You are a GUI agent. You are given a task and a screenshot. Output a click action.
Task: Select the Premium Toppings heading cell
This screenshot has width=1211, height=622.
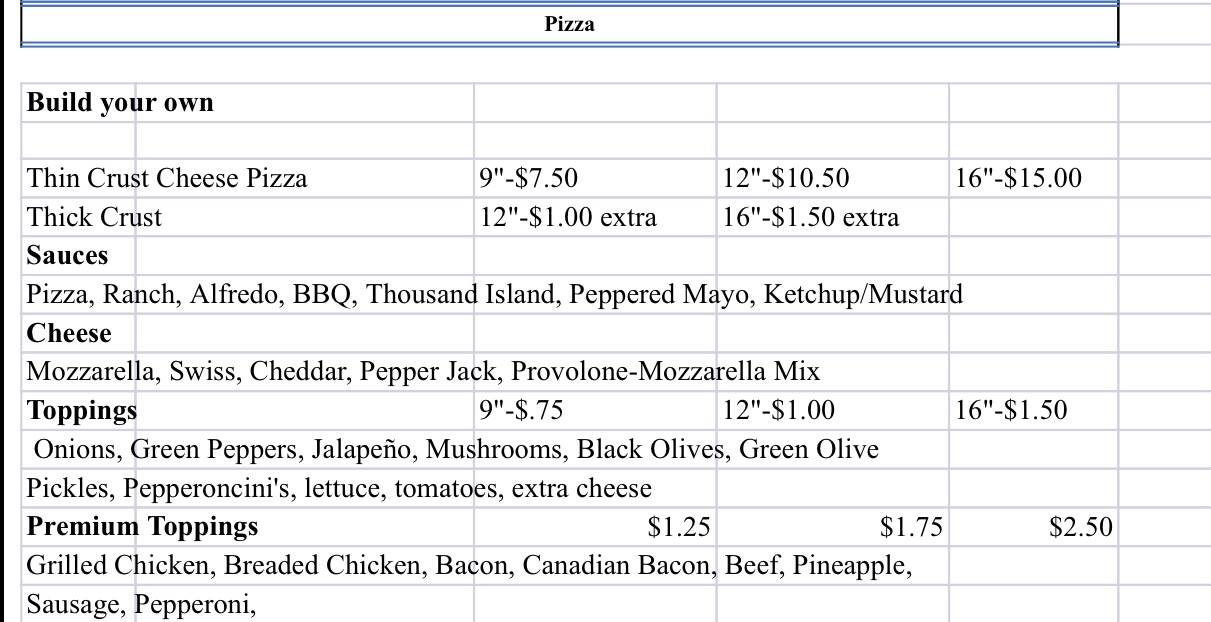pos(142,527)
